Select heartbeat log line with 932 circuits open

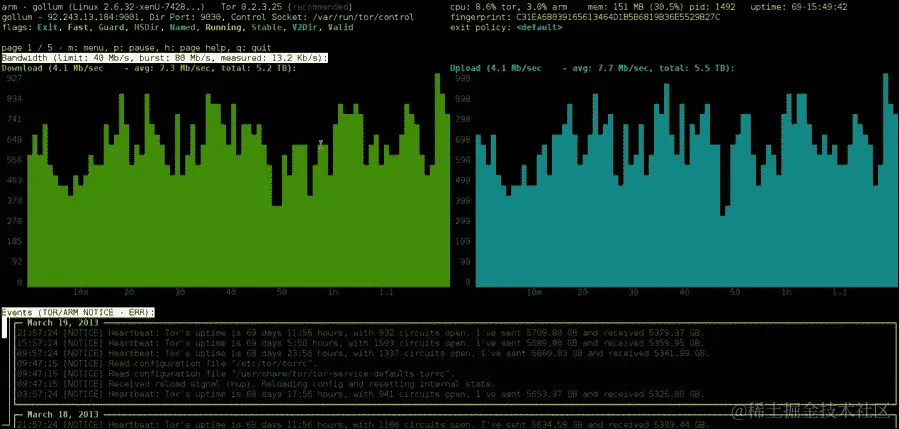tap(361, 333)
